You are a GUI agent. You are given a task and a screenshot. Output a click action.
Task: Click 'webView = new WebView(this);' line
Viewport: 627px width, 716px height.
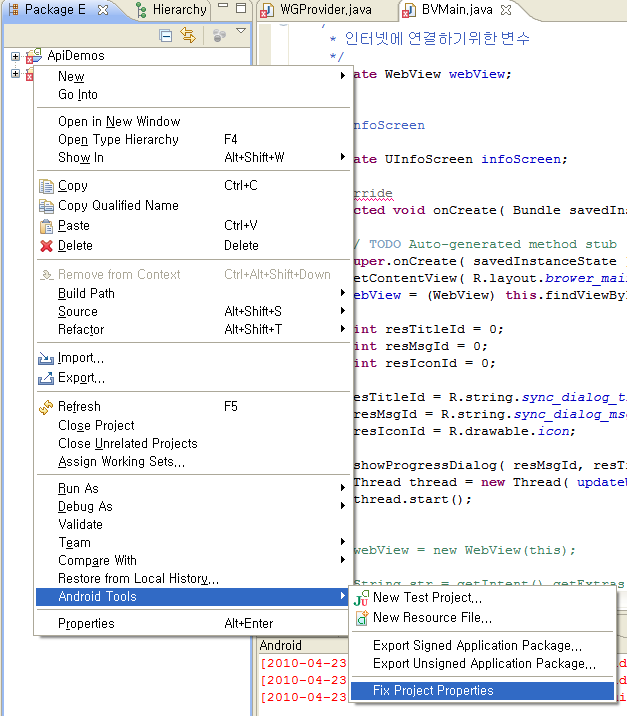(464, 550)
